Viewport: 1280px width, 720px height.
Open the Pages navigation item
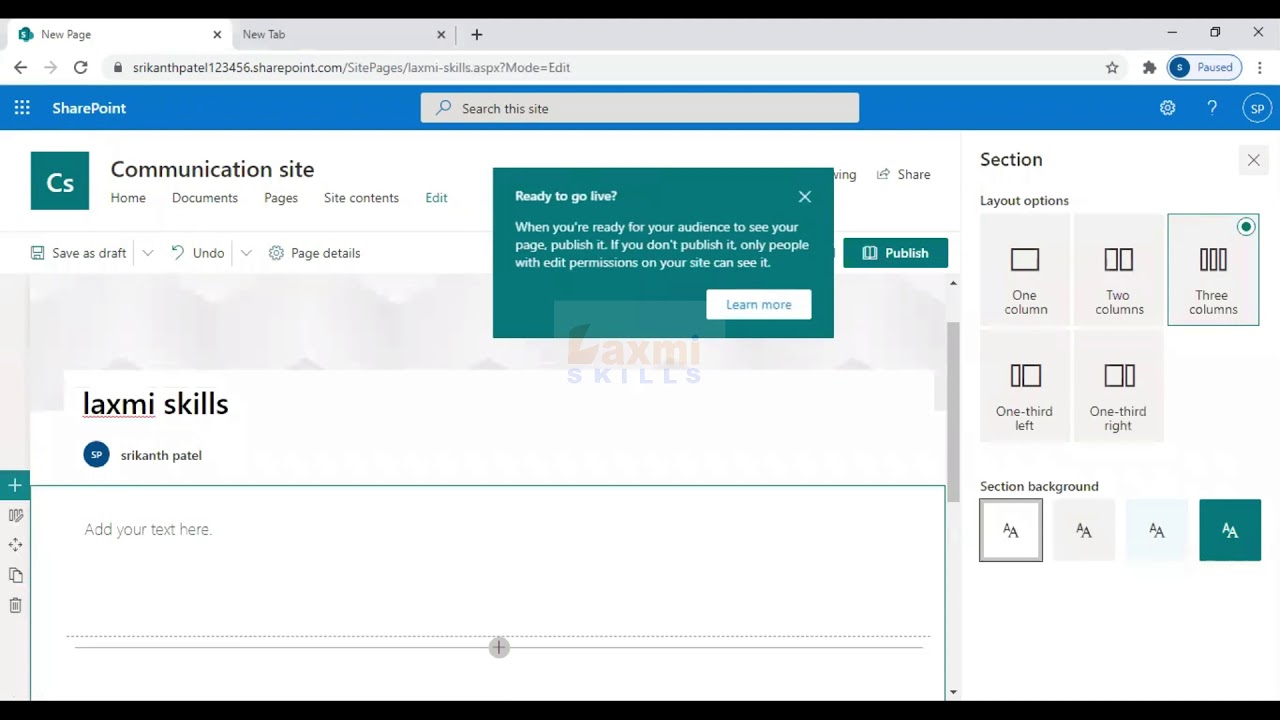tap(281, 198)
